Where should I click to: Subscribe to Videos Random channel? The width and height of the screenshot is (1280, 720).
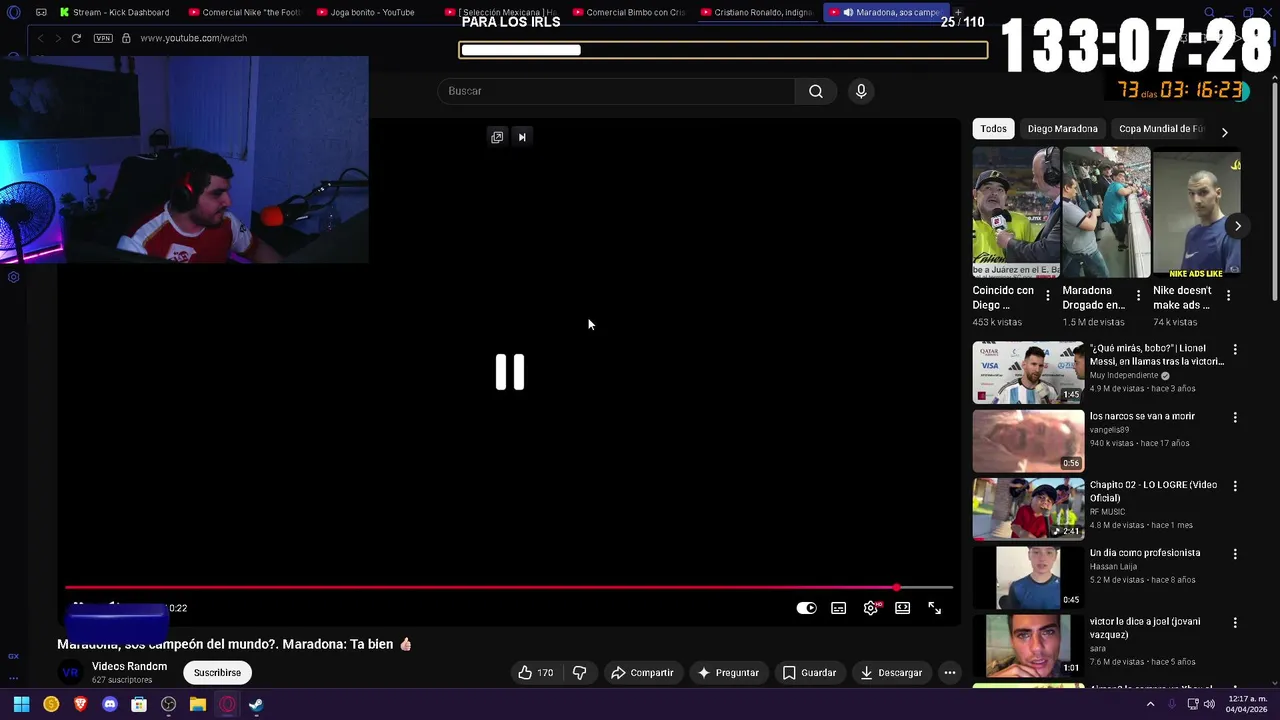[x=217, y=673]
